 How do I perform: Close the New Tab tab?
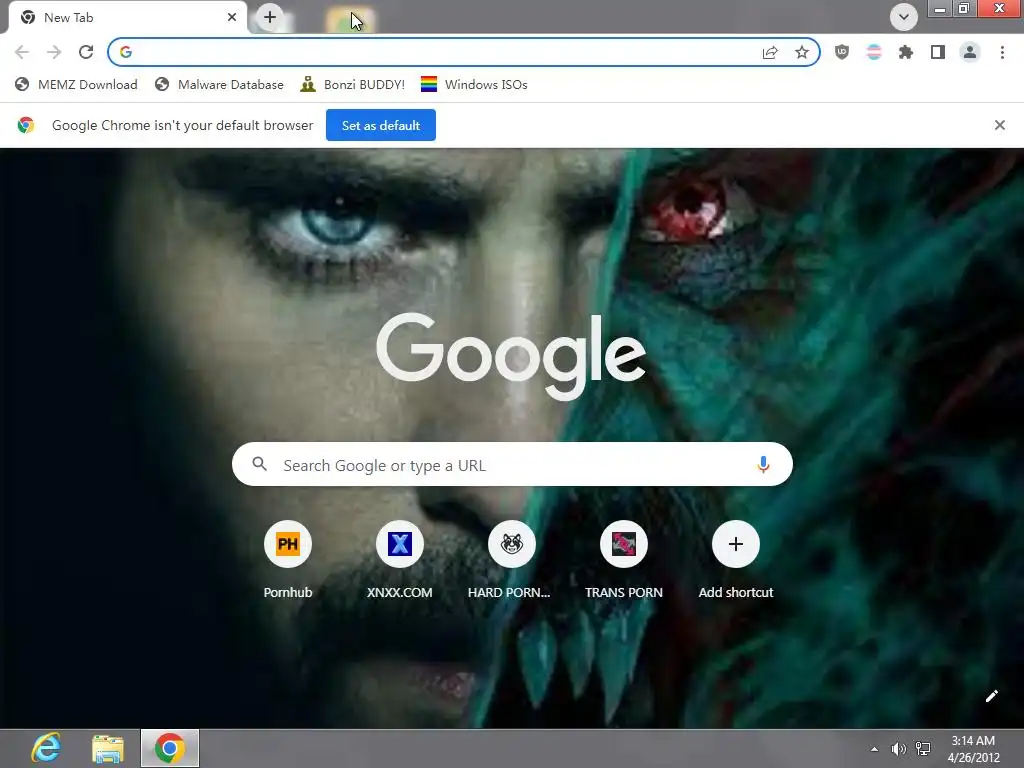point(232,18)
